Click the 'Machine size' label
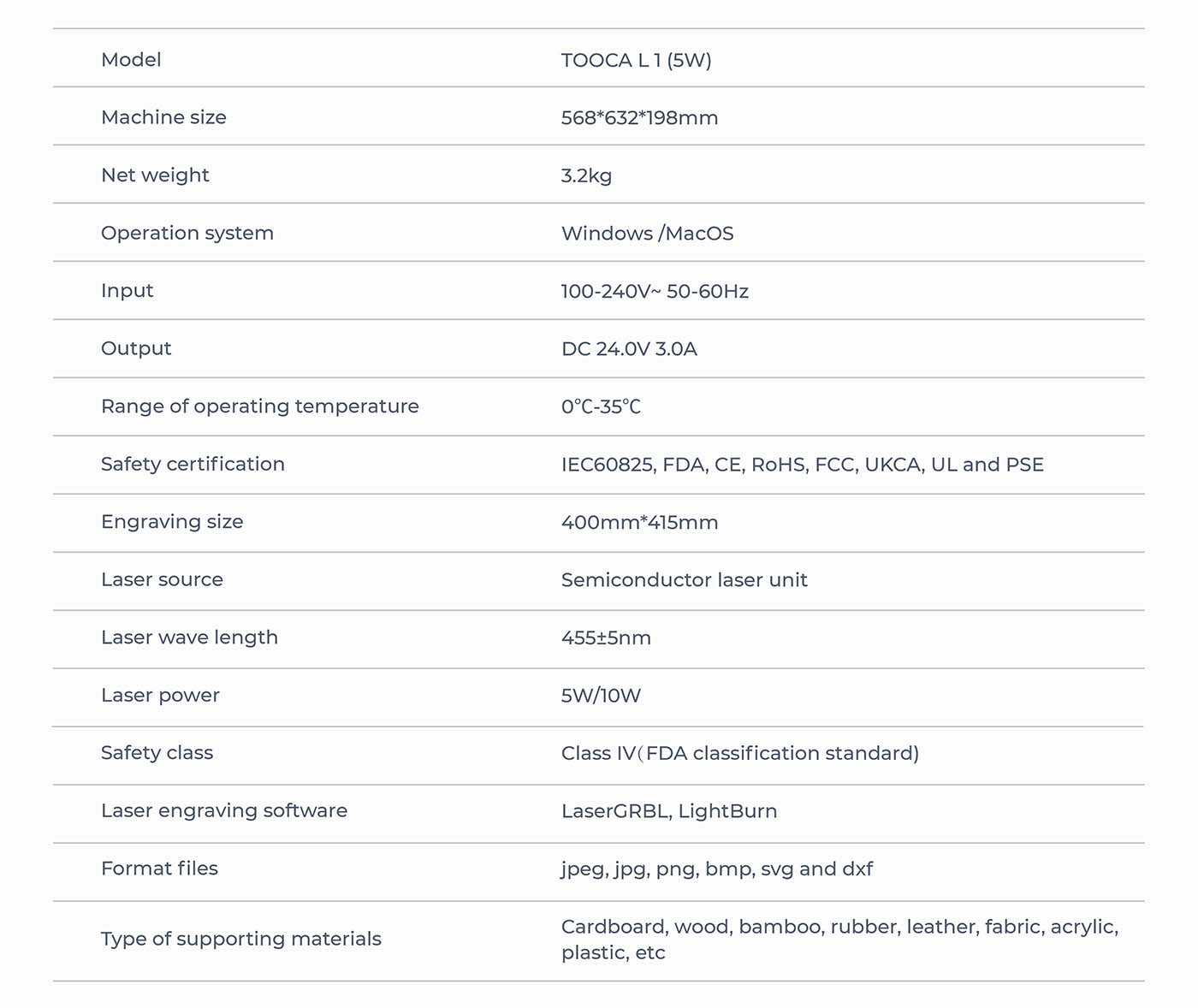The height and width of the screenshot is (1008, 1198). 163,117
